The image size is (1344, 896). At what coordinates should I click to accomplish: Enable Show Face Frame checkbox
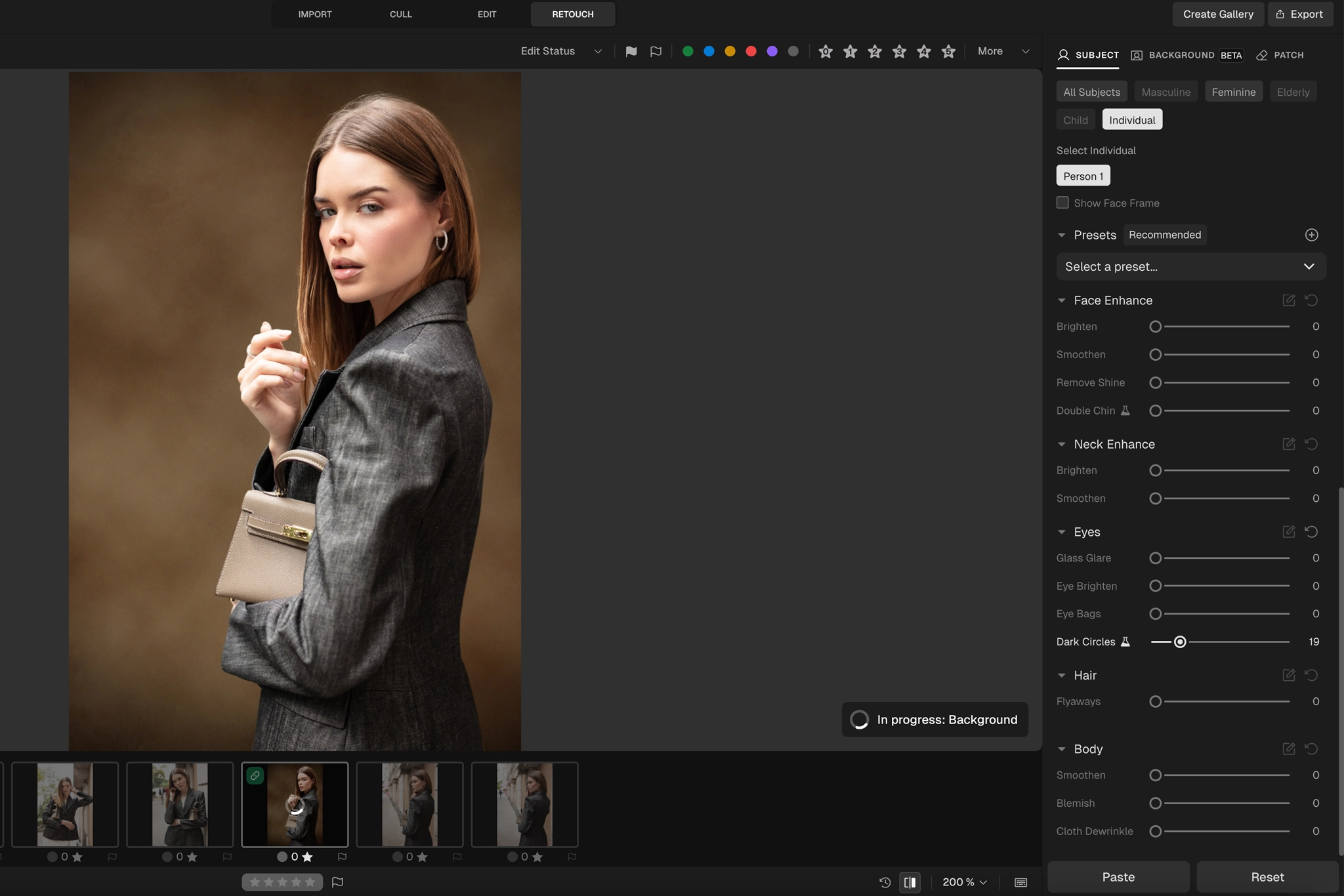[1062, 203]
